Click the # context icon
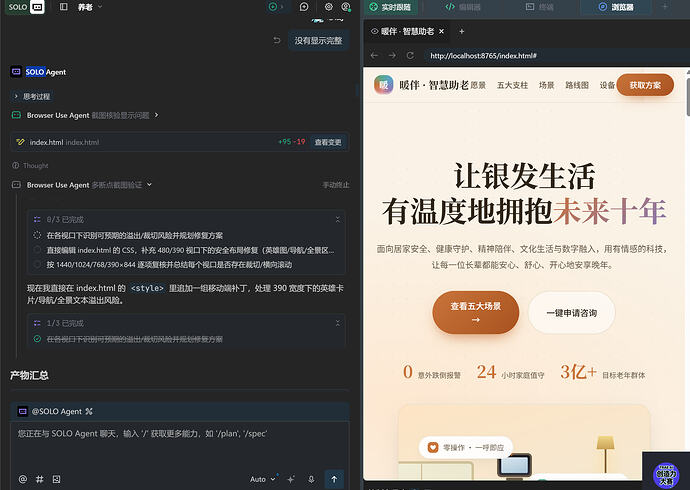The width and height of the screenshot is (690, 490). pyautogui.click(x=40, y=479)
